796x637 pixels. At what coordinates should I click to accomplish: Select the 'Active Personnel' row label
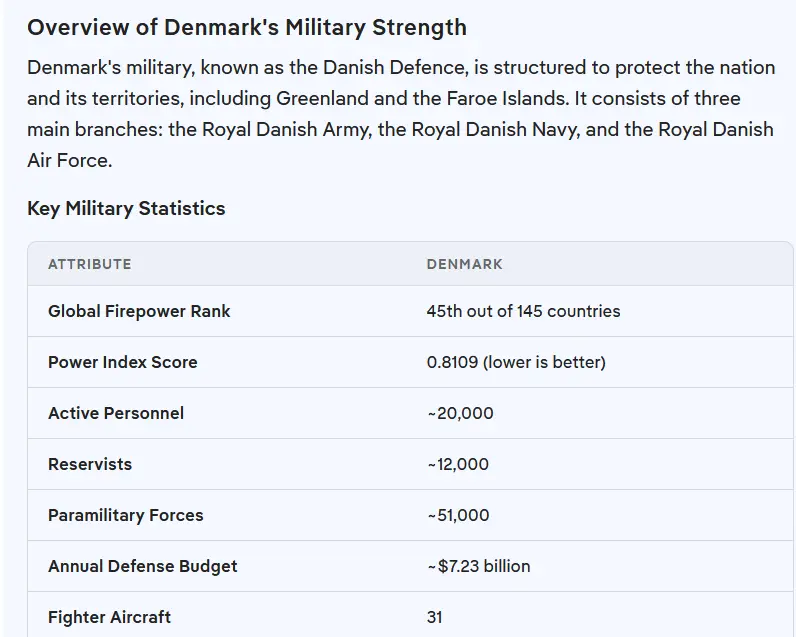point(116,413)
